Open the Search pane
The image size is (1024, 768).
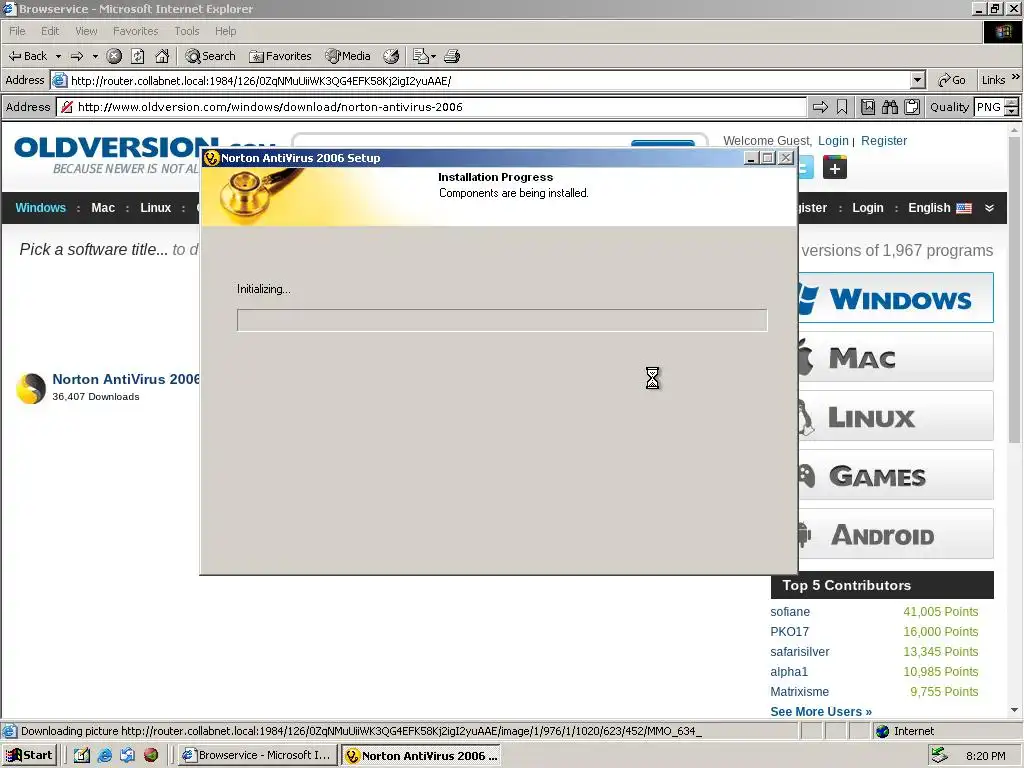(x=210, y=56)
